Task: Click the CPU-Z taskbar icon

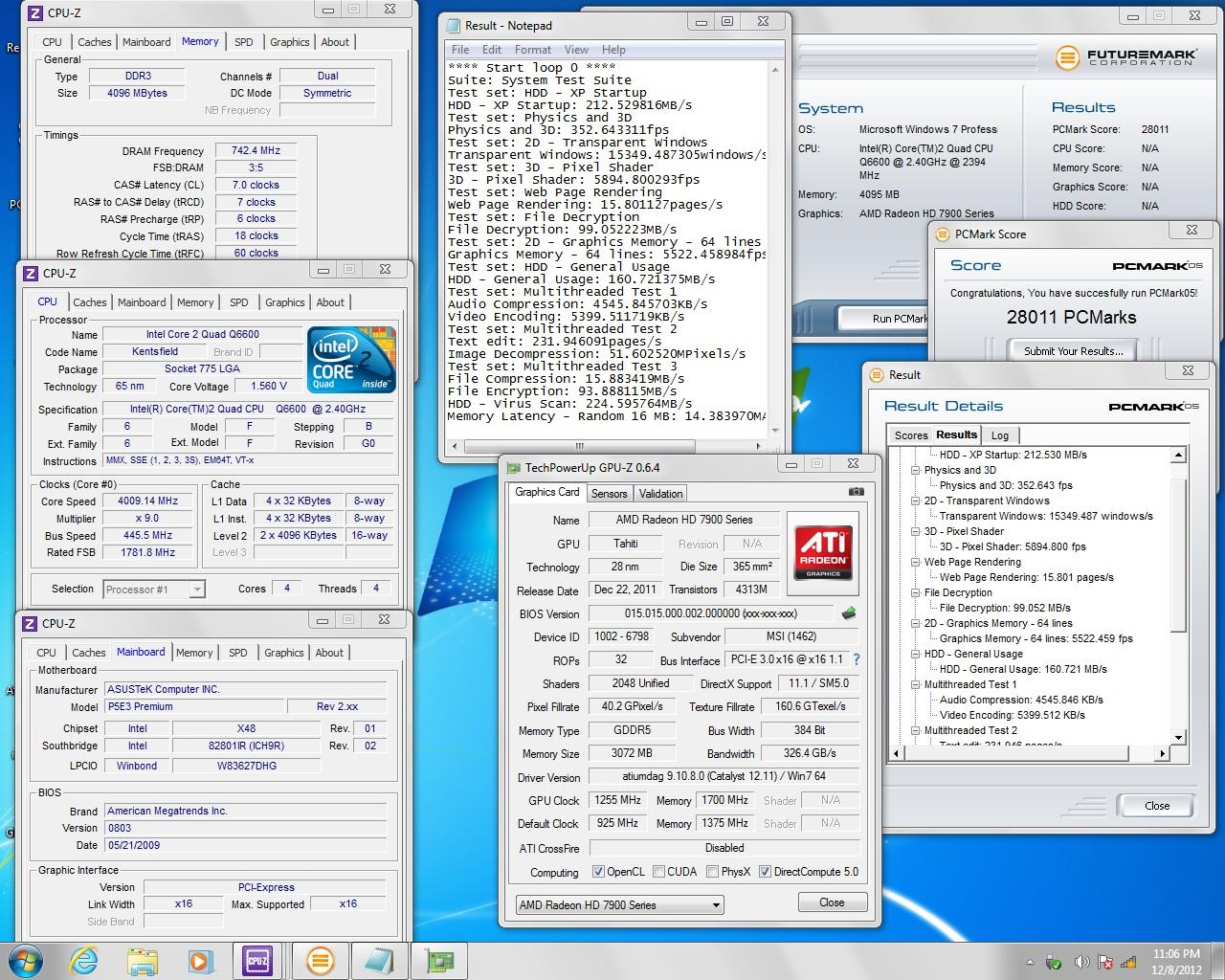Action: (256, 960)
